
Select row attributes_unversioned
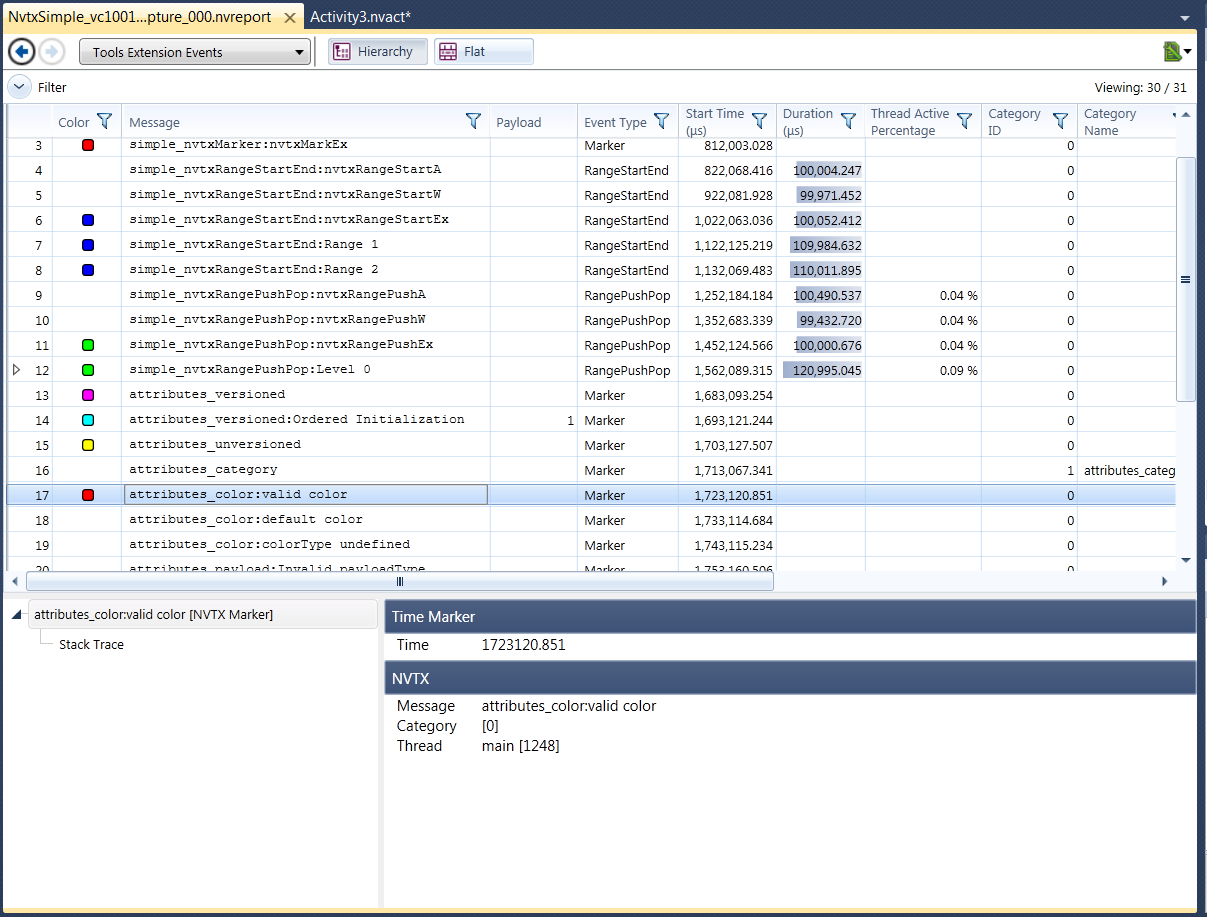591,445
